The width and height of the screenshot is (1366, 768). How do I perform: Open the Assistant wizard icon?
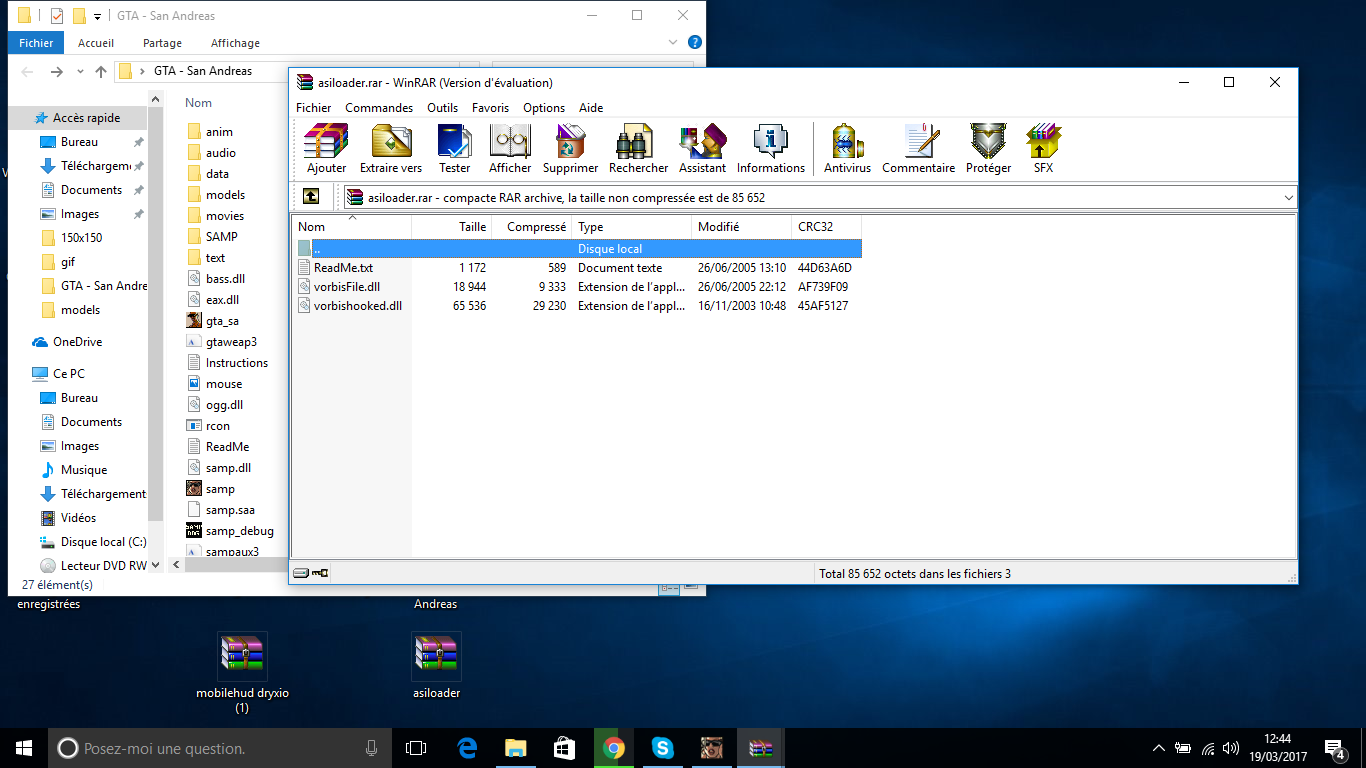pos(702,149)
